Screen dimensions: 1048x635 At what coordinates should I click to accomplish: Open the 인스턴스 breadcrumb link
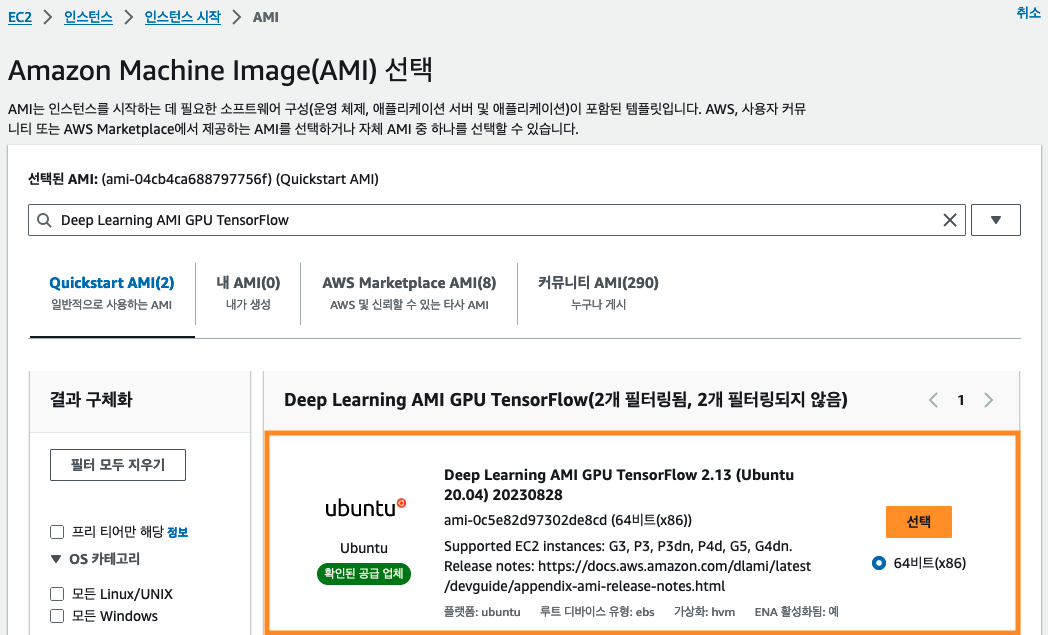tap(88, 17)
